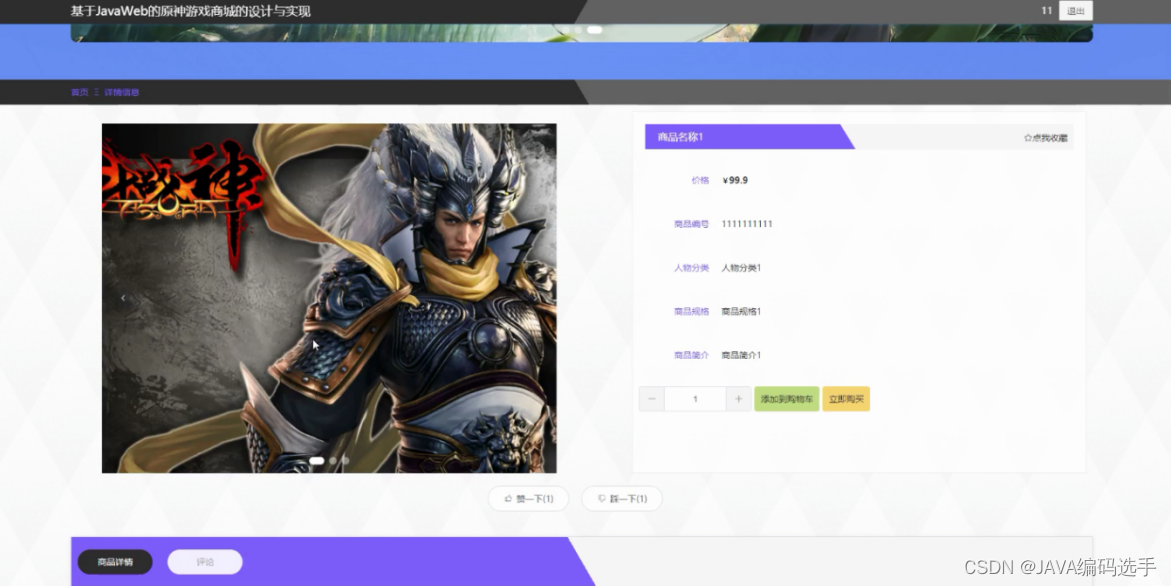Go to previous product image with left arrow

click(123, 297)
